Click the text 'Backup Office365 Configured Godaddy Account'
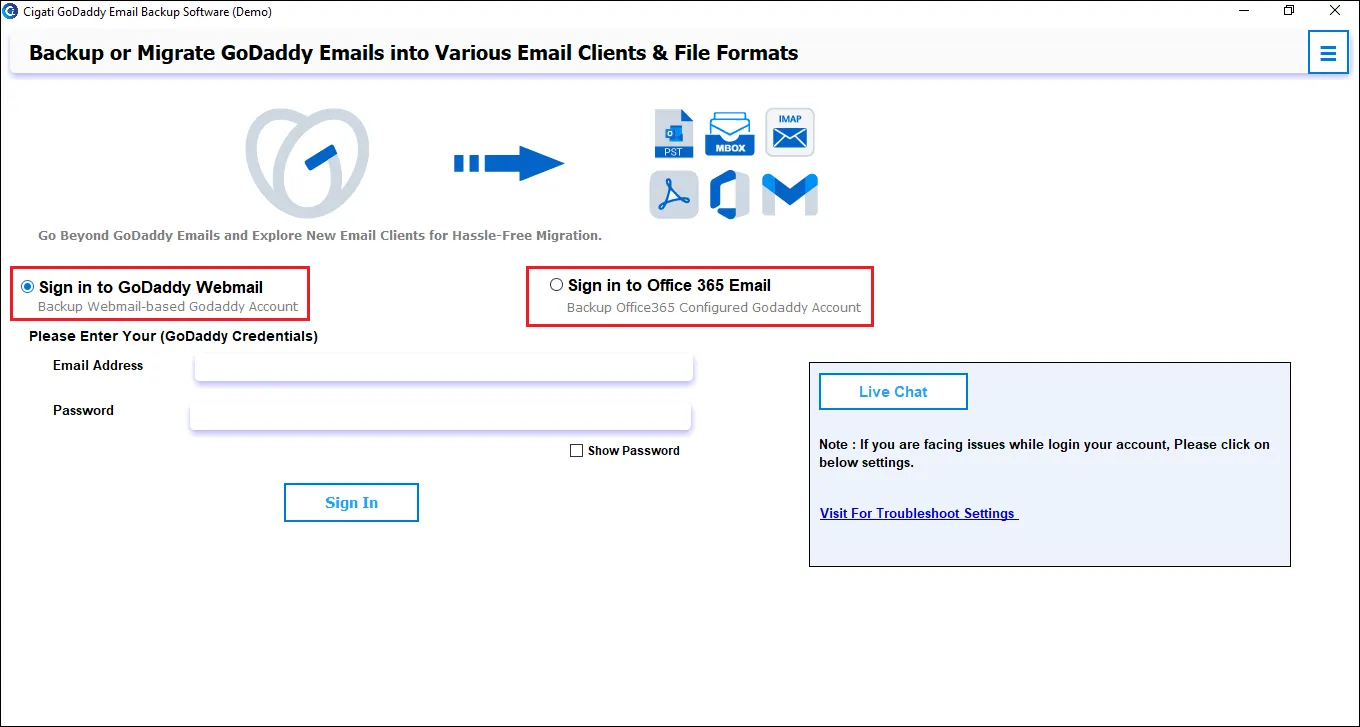This screenshot has height=727, width=1360. [714, 307]
